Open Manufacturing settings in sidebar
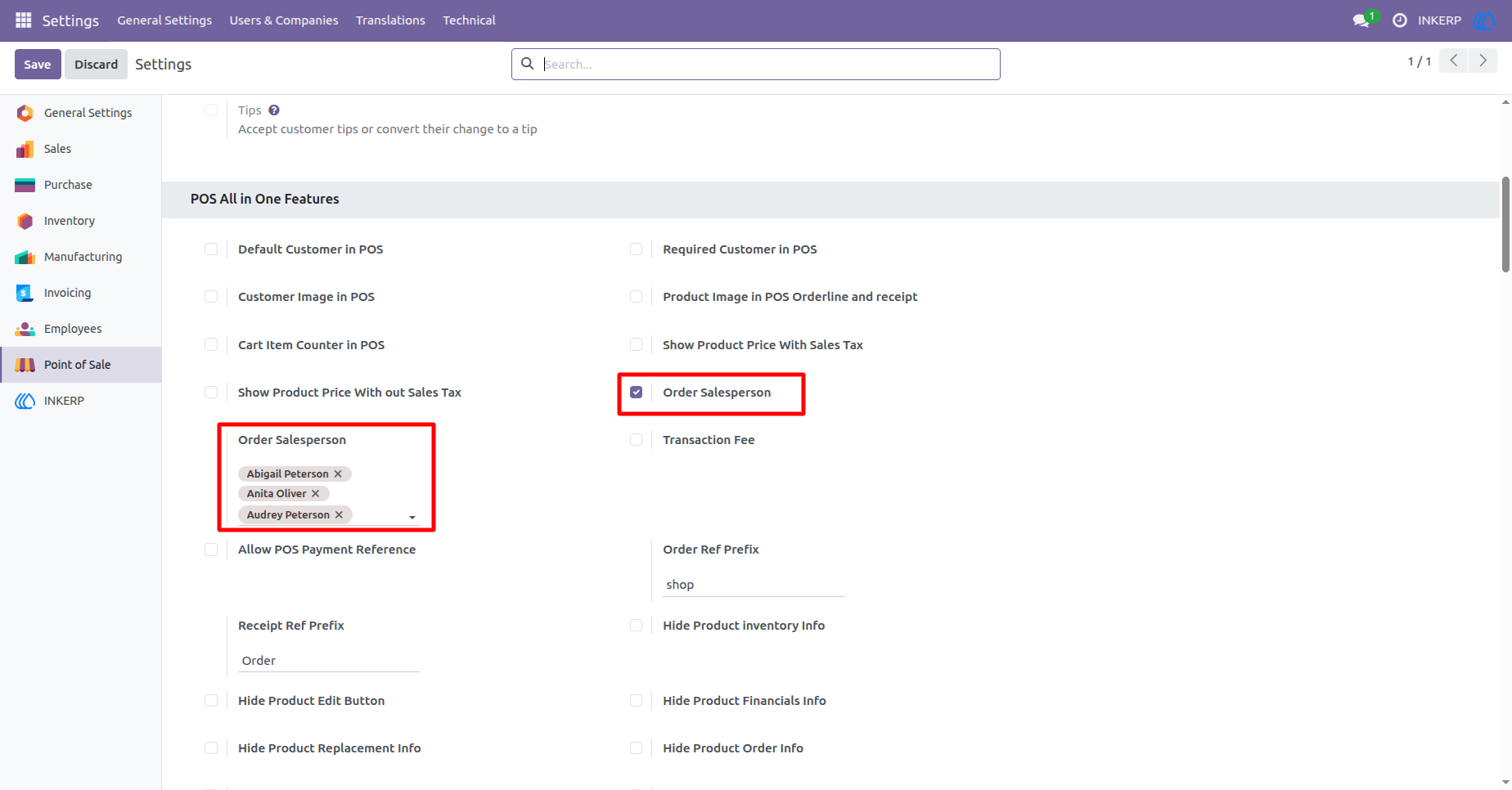The height and width of the screenshot is (790, 1512). click(80, 257)
